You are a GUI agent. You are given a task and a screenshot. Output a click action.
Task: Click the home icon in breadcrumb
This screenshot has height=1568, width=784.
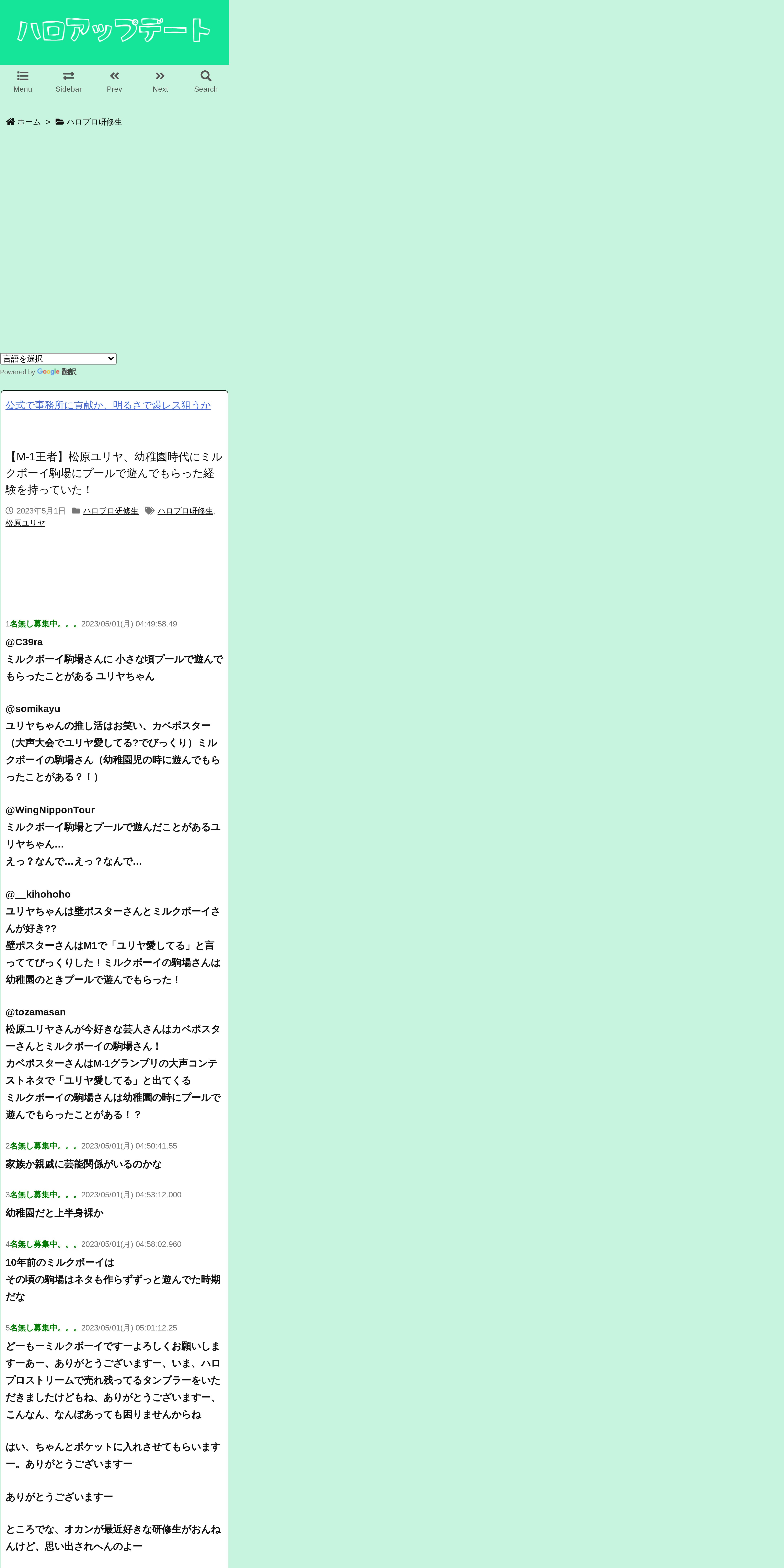coord(10,122)
